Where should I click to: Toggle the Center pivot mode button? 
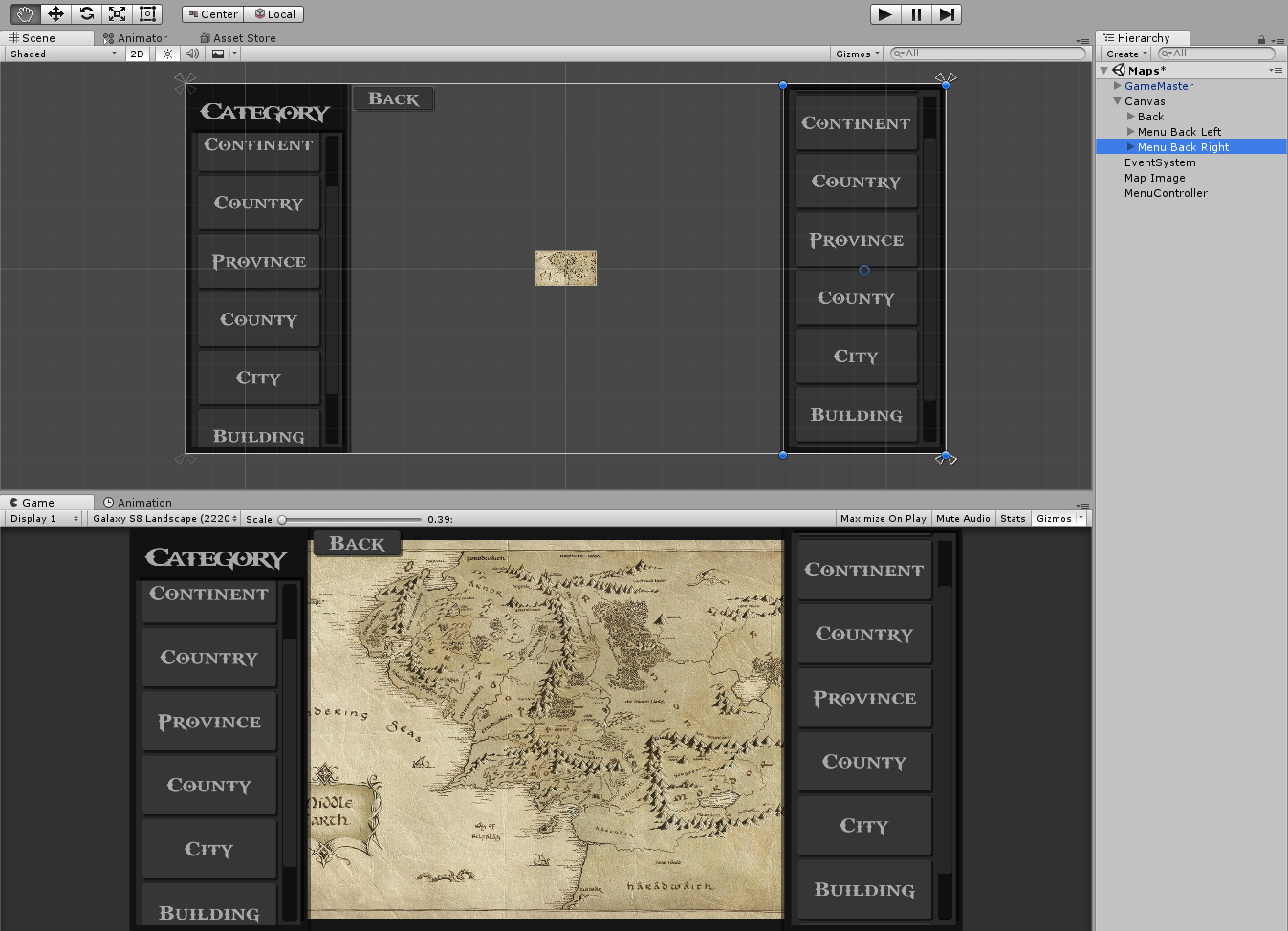[x=212, y=14]
